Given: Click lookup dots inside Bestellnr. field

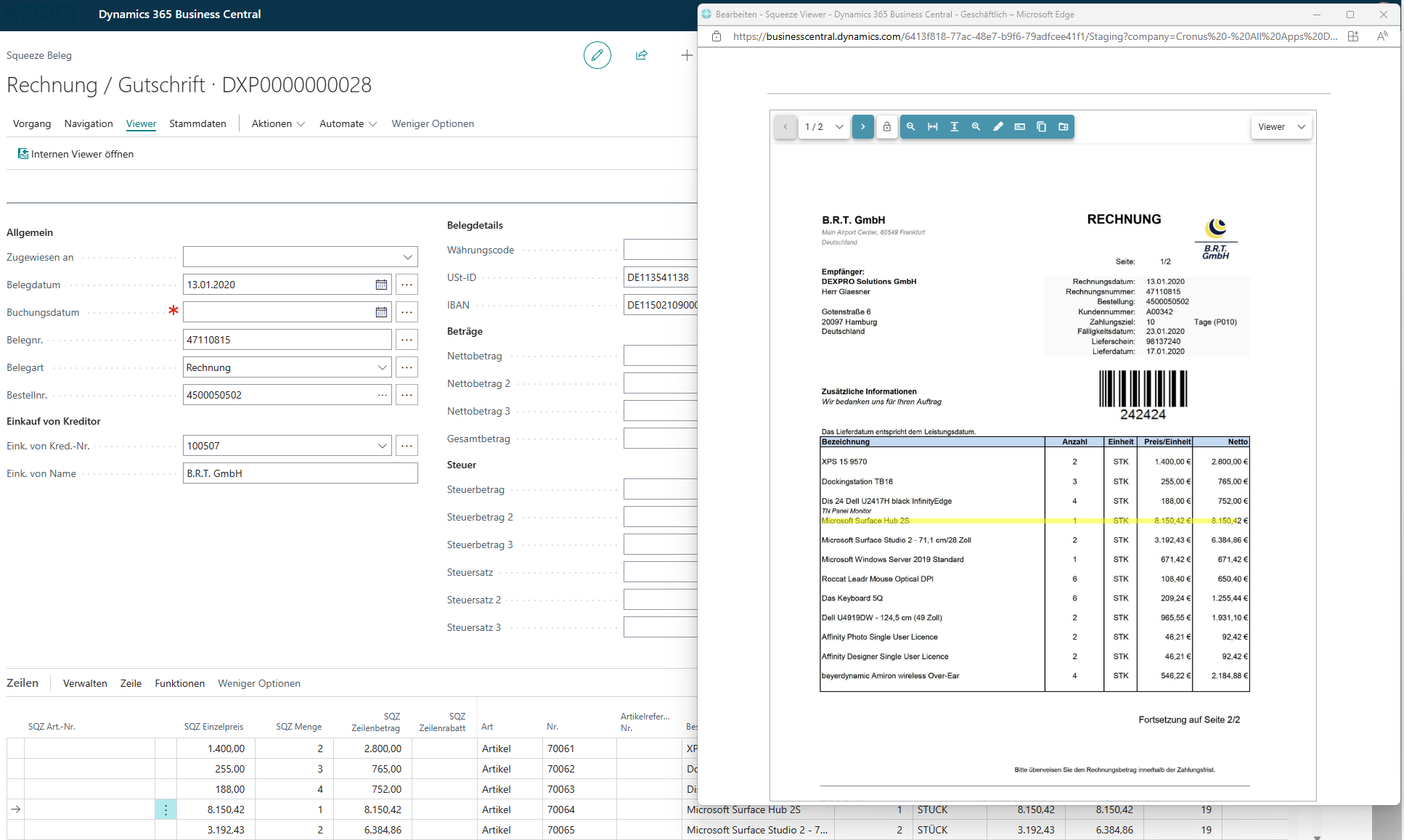Looking at the screenshot, I should (x=382, y=395).
